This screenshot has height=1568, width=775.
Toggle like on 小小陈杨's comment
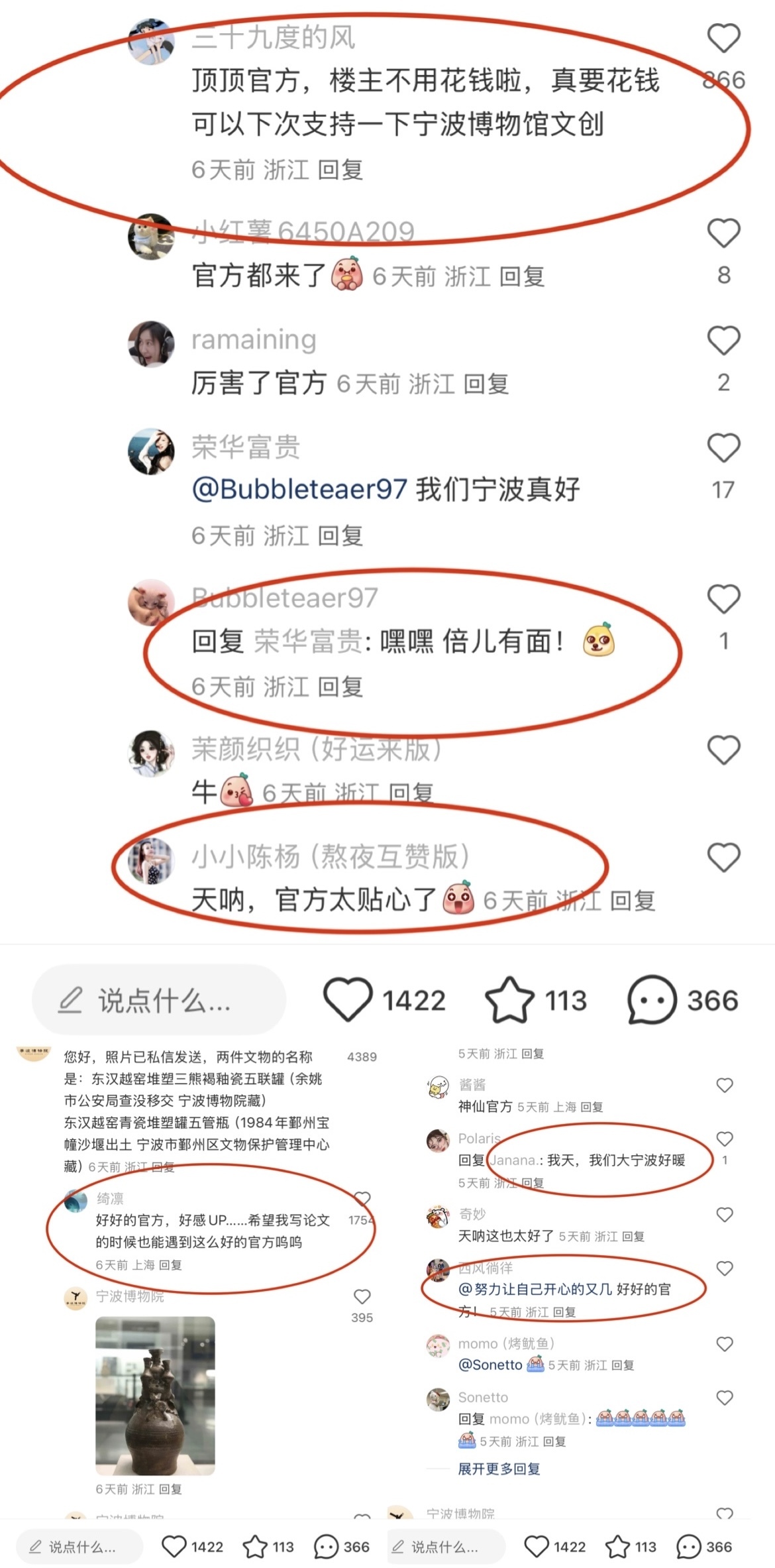point(723,858)
